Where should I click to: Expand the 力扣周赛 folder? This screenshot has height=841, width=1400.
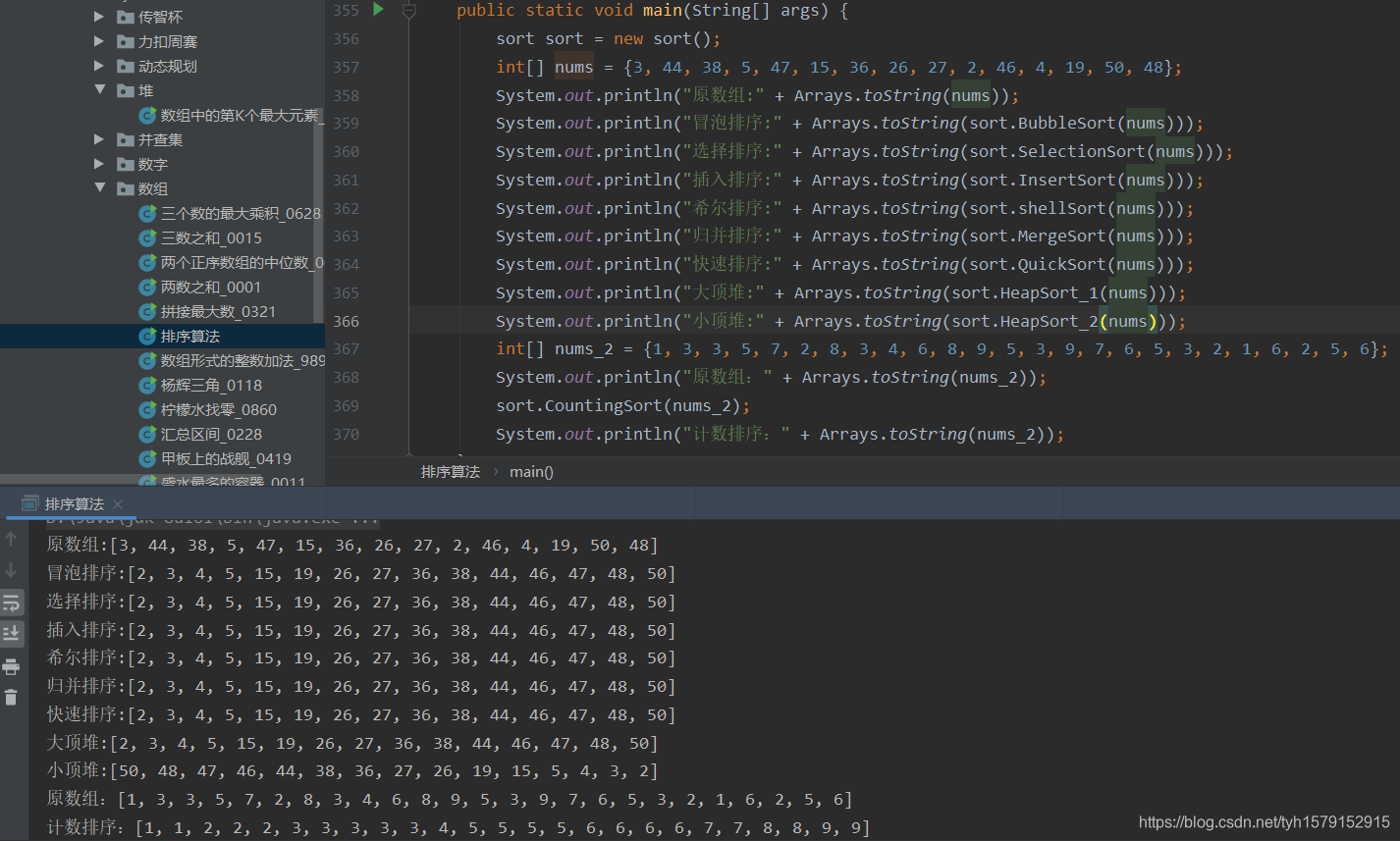click(x=99, y=41)
